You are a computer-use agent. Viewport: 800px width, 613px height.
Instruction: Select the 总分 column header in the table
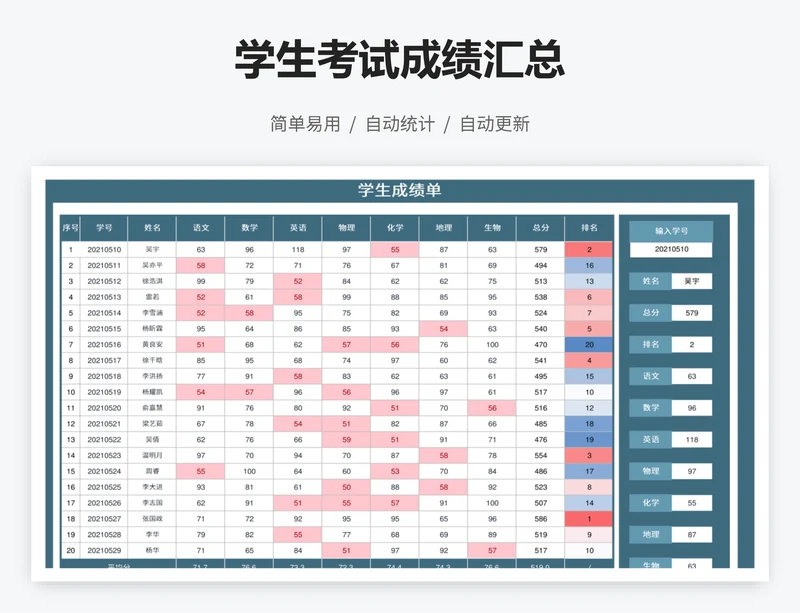(x=540, y=228)
